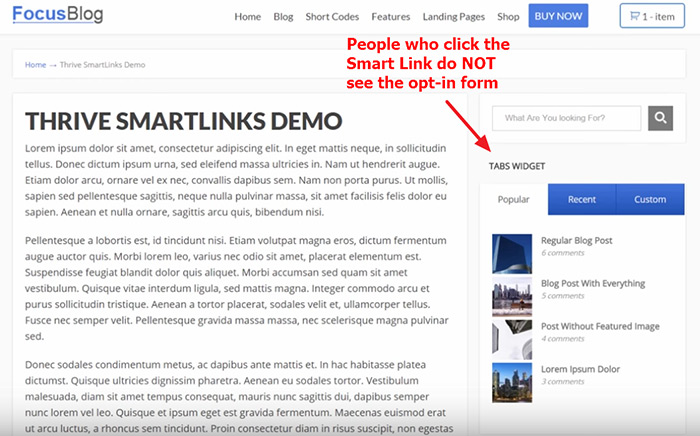Click the Shop navigation item
The height and width of the screenshot is (436, 700).
point(508,17)
